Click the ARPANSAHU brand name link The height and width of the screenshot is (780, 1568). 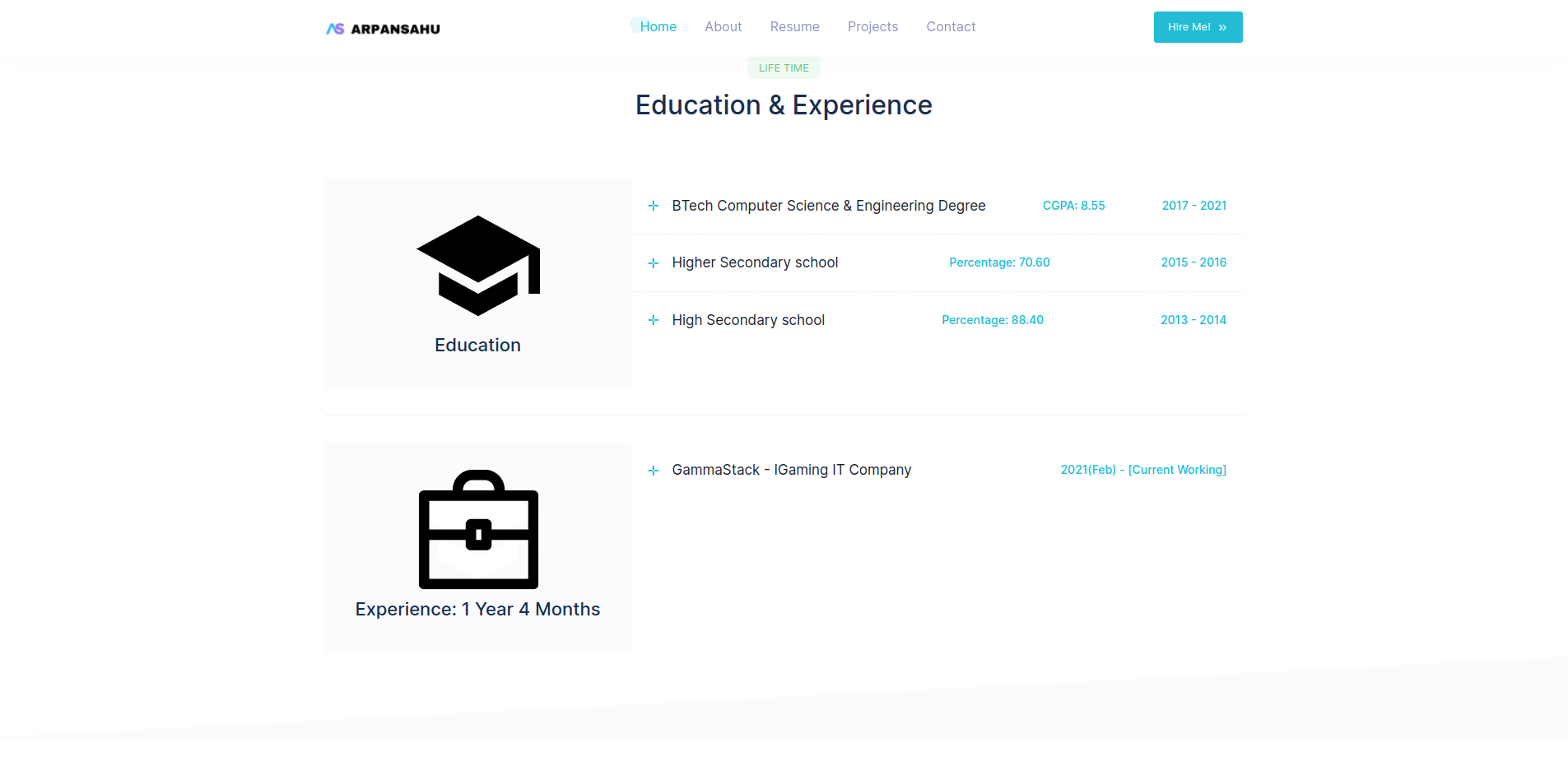[395, 29]
